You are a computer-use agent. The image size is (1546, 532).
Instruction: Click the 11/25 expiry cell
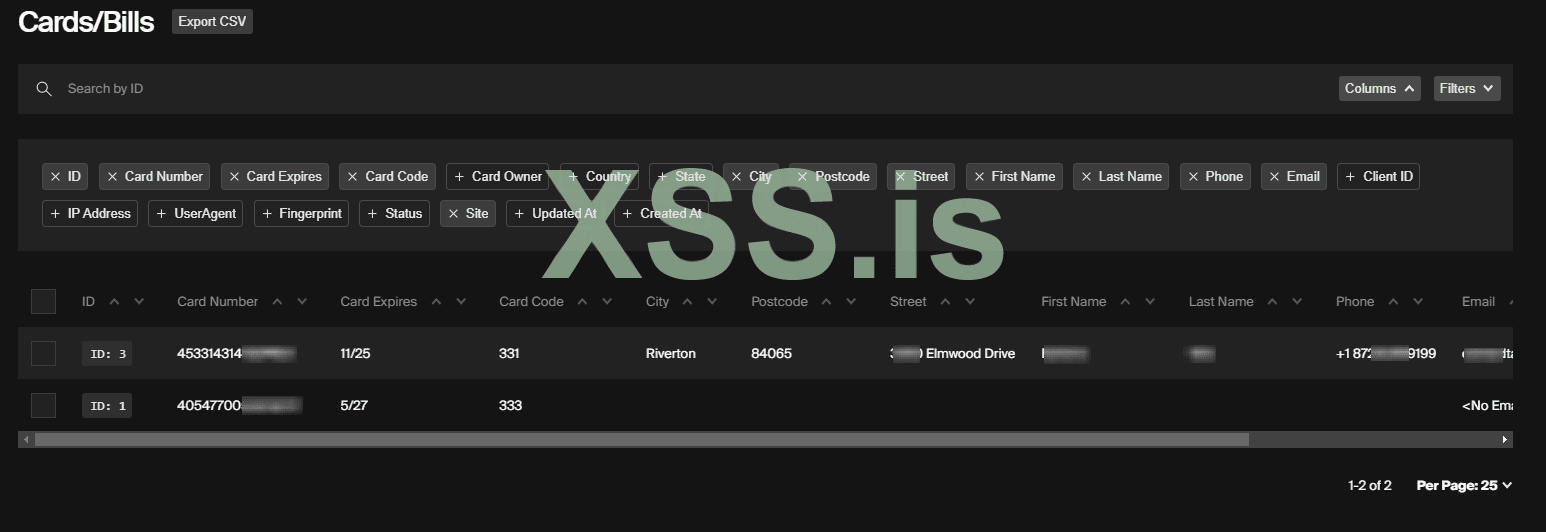tap(355, 353)
